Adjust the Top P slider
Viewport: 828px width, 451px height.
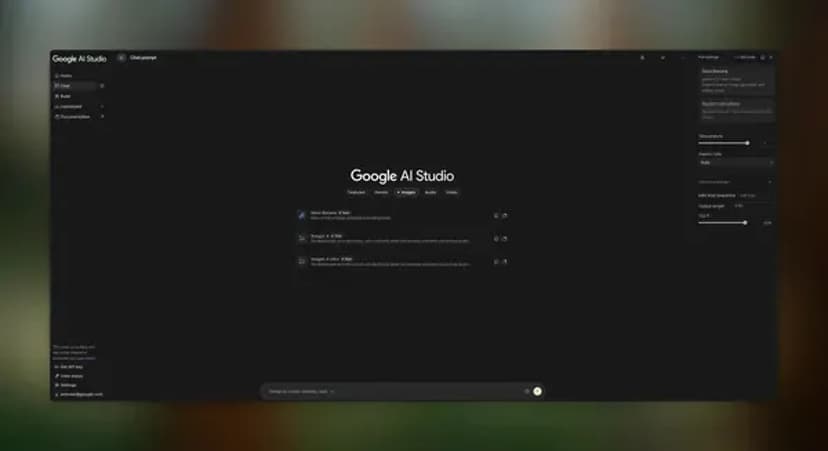[722, 223]
